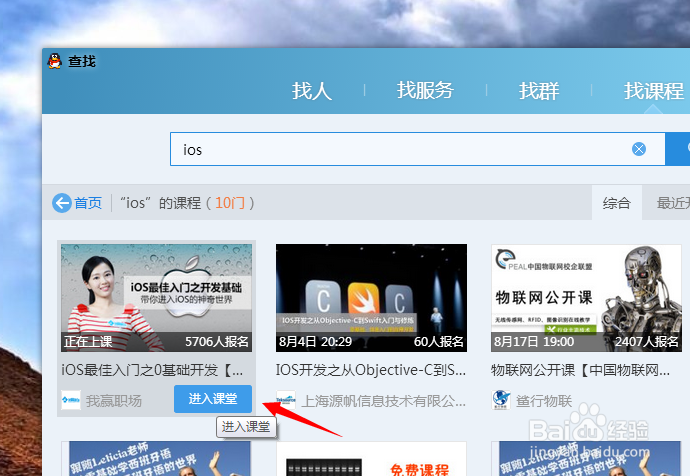This screenshot has height=476, width=690.
Task: Click the 鲎行物联 publisher logo icon
Action: 501,400
